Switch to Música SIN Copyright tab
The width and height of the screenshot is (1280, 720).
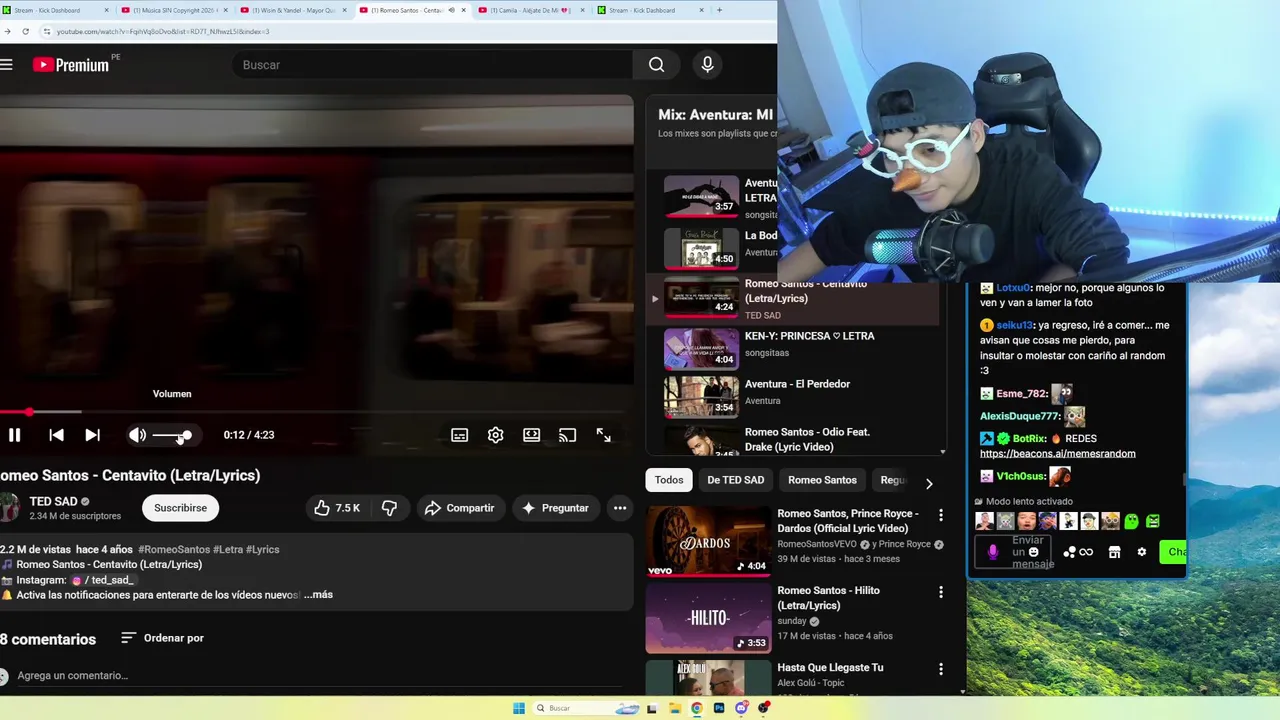(x=172, y=10)
